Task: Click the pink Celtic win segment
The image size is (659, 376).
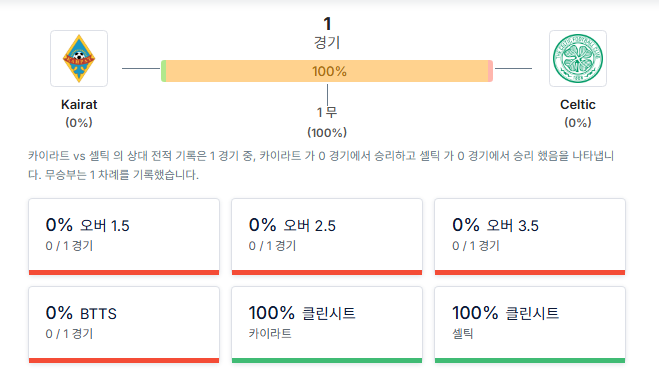Action: [x=490, y=71]
